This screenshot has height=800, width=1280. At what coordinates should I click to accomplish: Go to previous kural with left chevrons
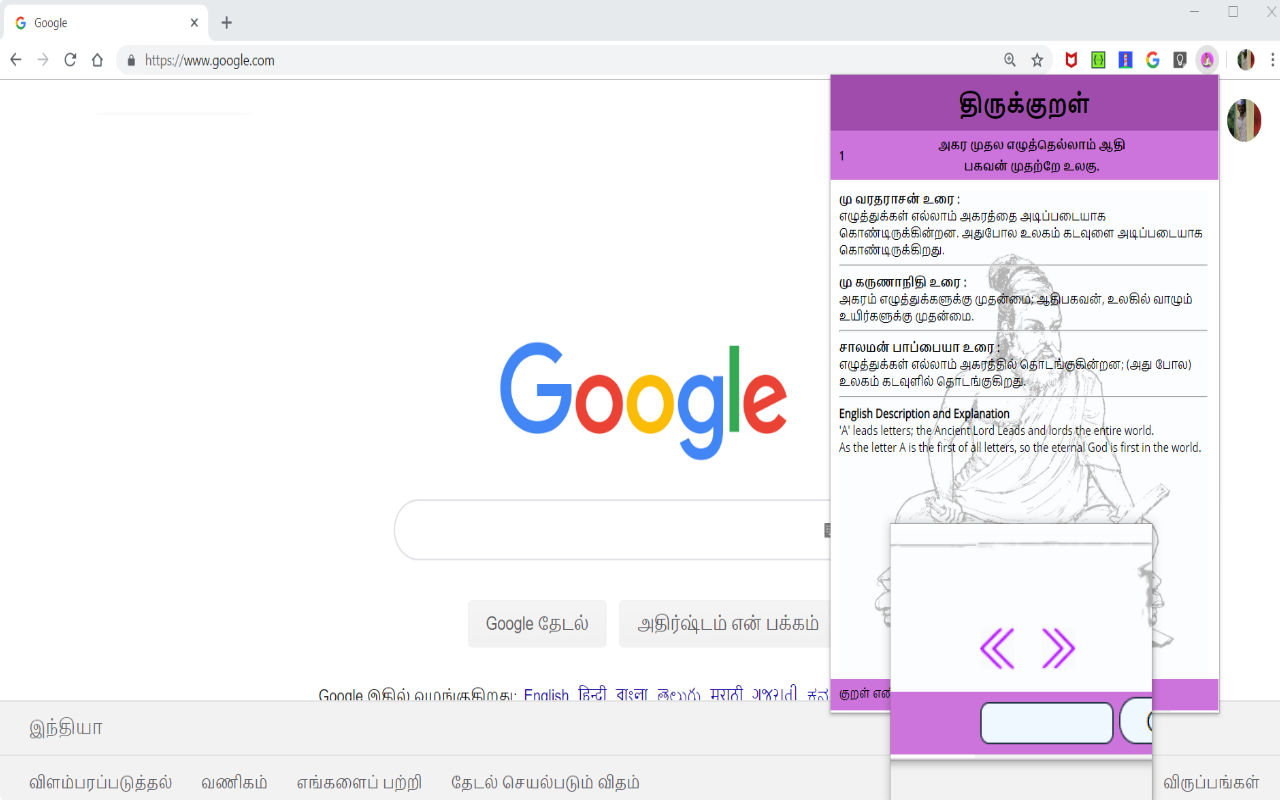[997, 649]
